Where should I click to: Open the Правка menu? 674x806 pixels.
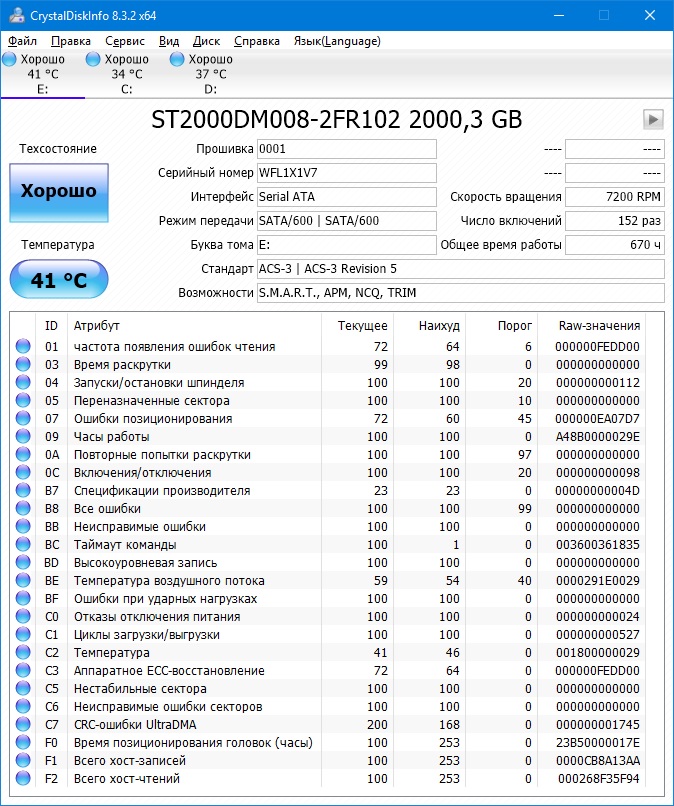[71, 41]
